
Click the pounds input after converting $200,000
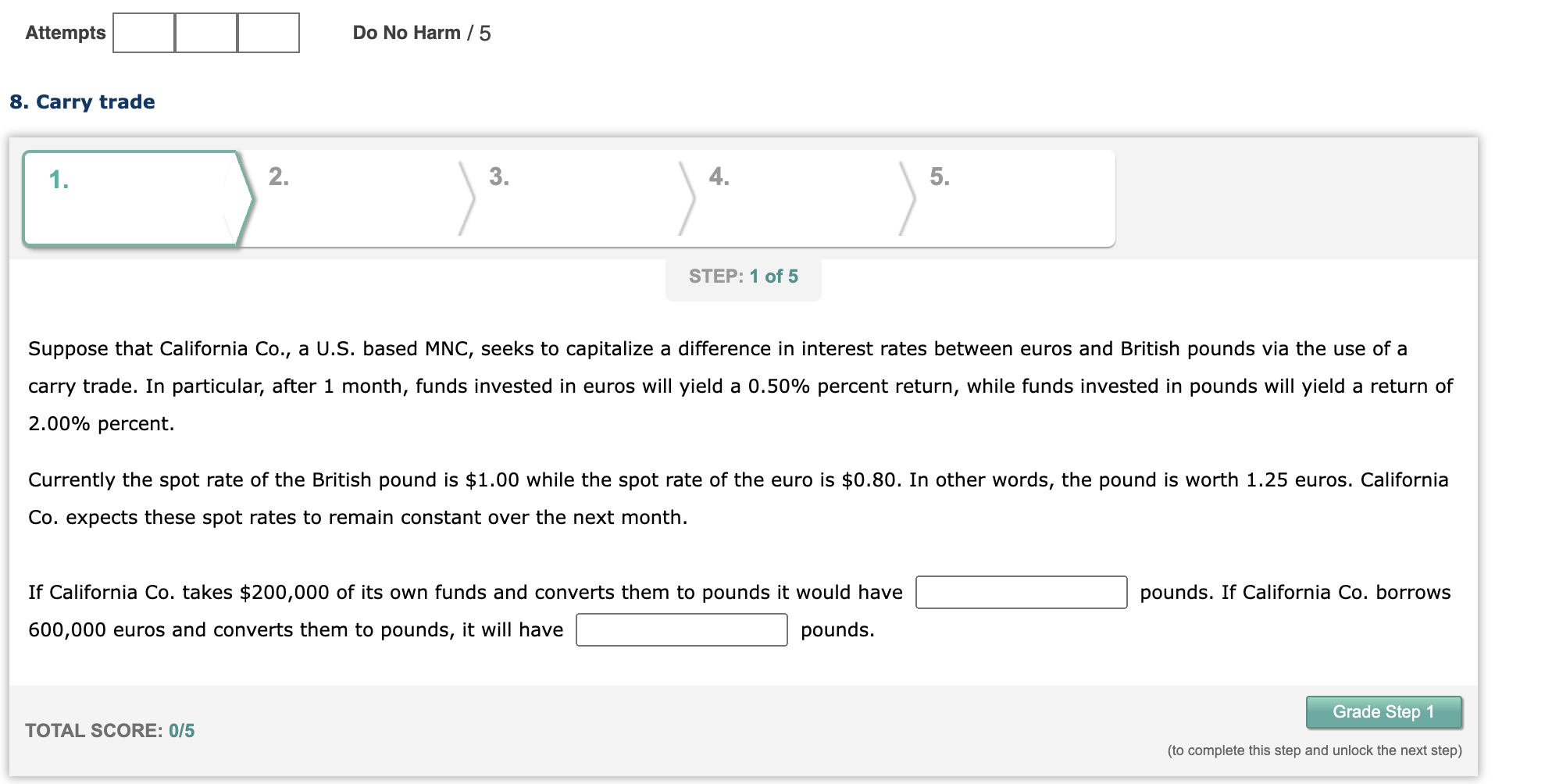tap(1021, 592)
